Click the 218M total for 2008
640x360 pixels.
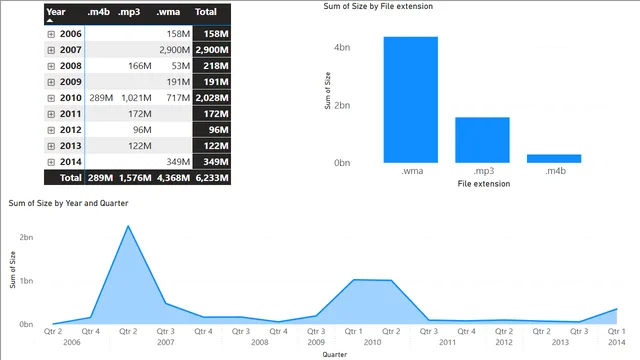pyautogui.click(x=216, y=66)
